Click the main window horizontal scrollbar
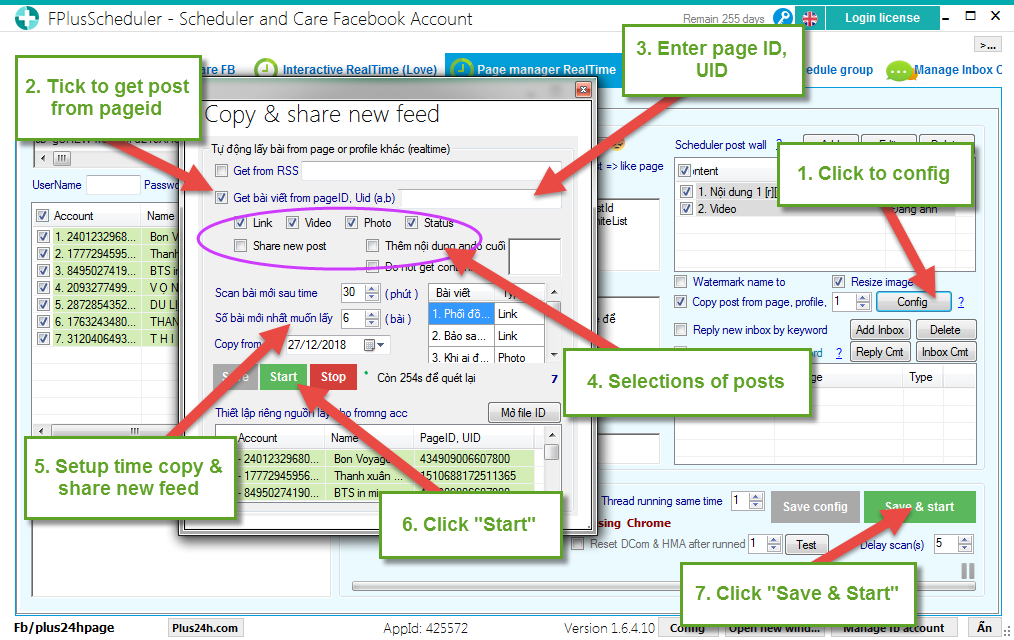The image size is (1014, 640). 663,586
